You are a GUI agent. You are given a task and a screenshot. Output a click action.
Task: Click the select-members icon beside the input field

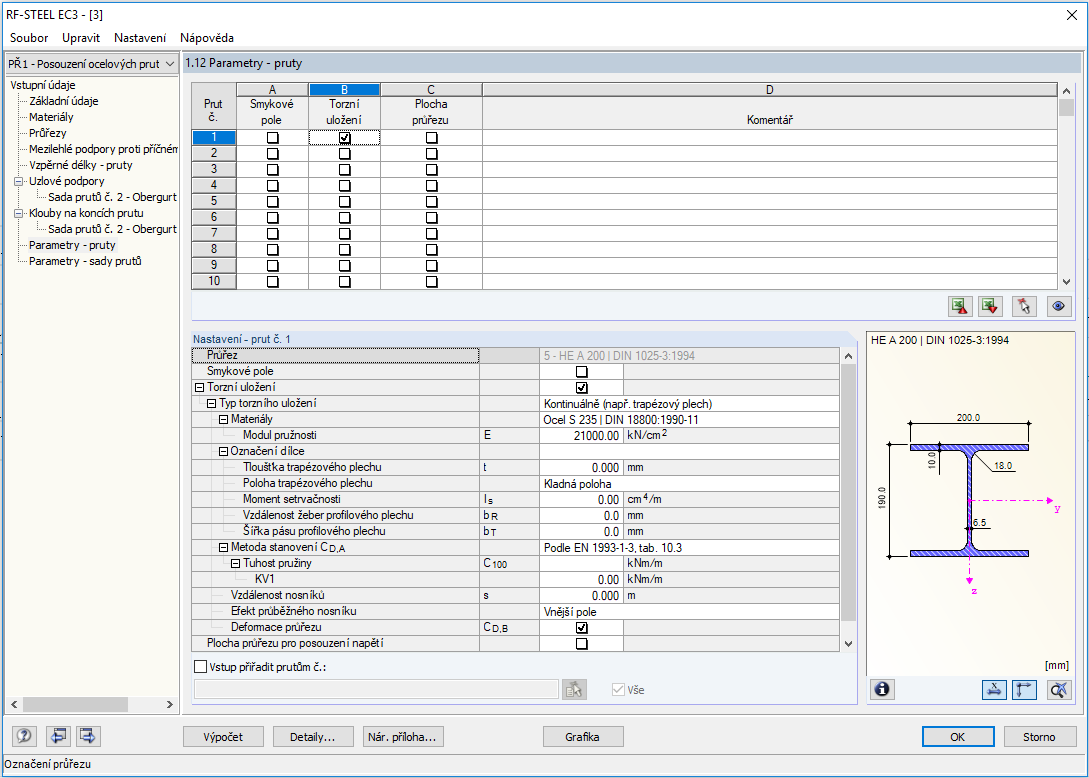click(574, 689)
